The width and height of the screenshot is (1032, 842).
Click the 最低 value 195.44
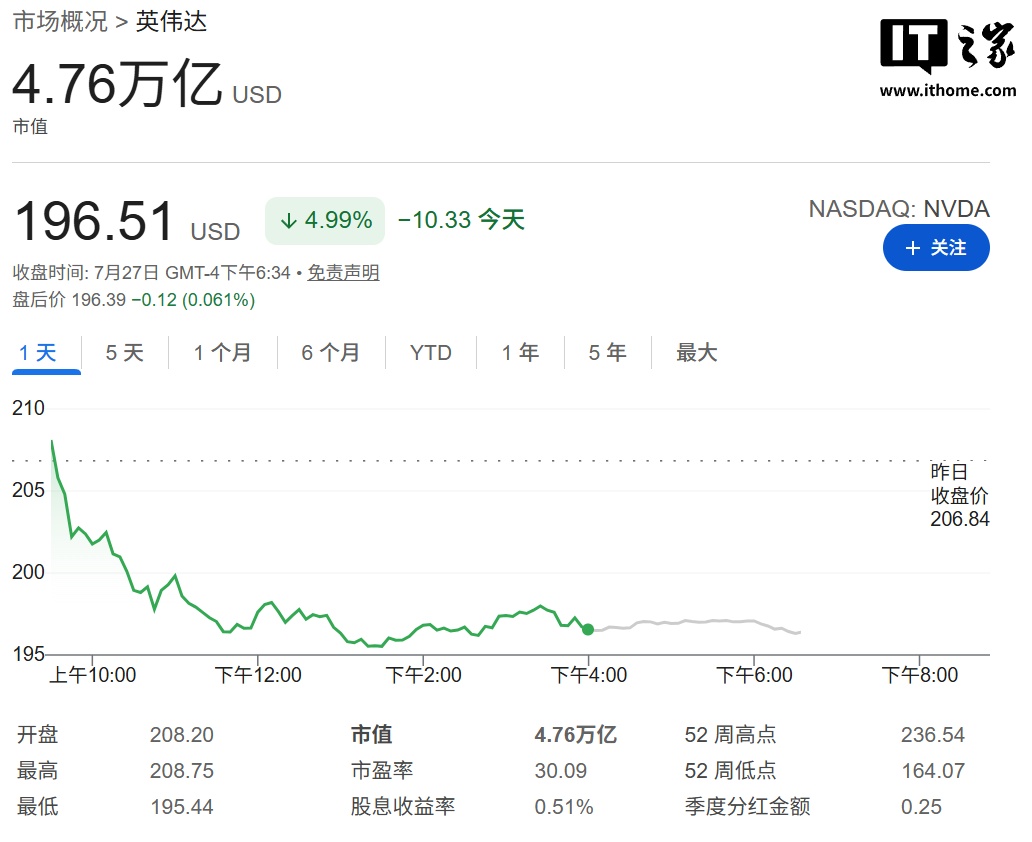pos(182,807)
